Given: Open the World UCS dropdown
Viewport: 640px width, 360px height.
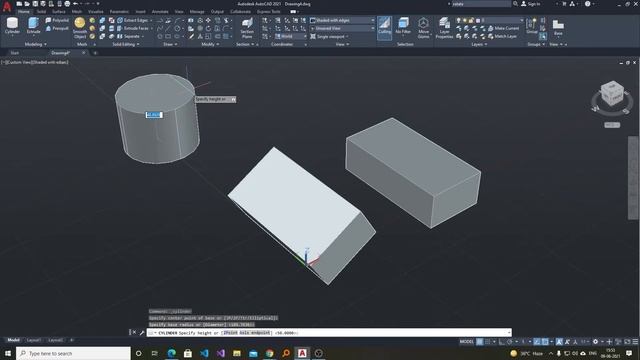Looking at the screenshot, I should pyautogui.click(x=291, y=36).
